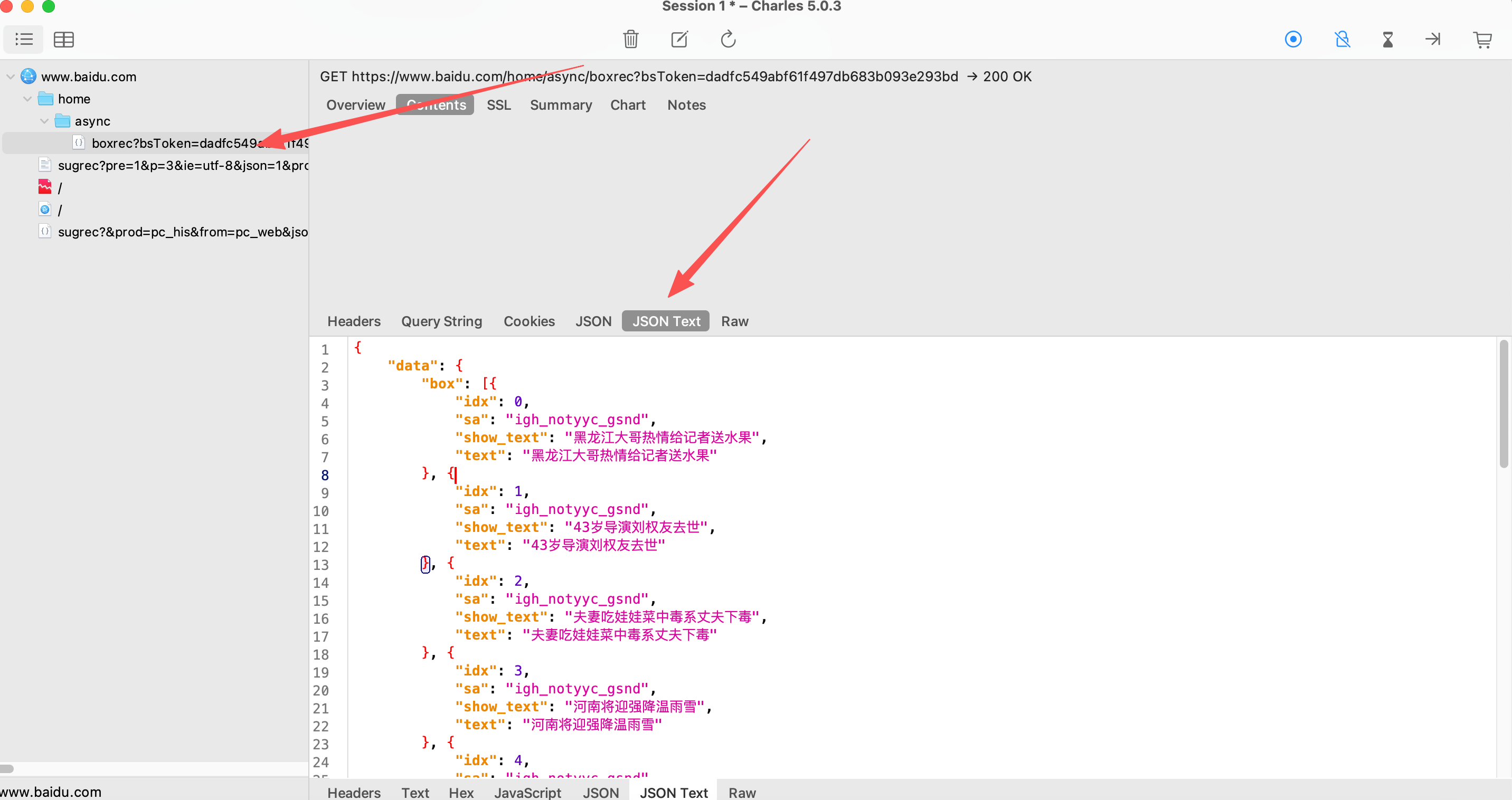
Task: Open the Hex response tab
Action: [461, 793]
